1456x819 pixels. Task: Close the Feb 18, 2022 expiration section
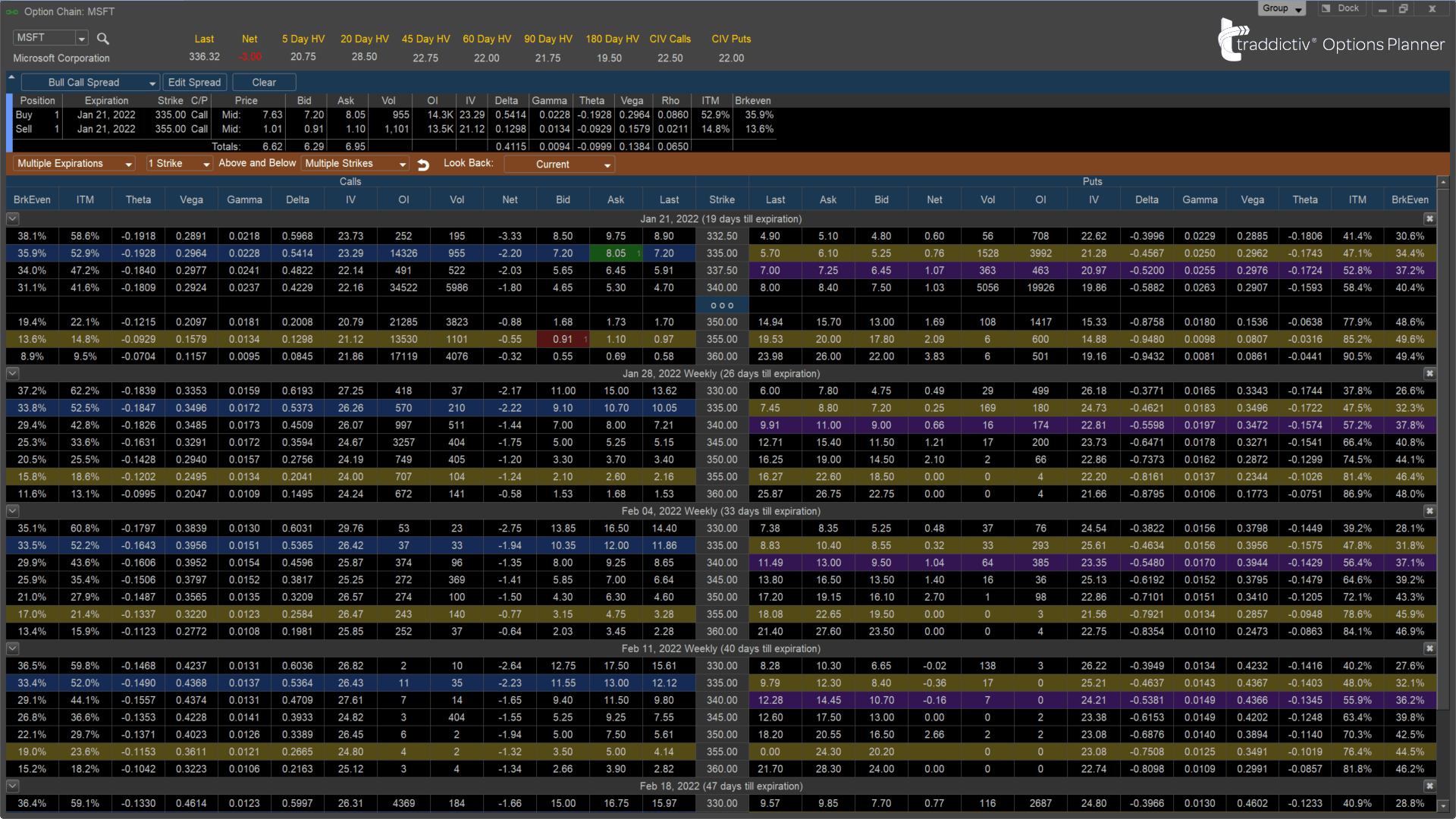pyautogui.click(x=1429, y=786)
